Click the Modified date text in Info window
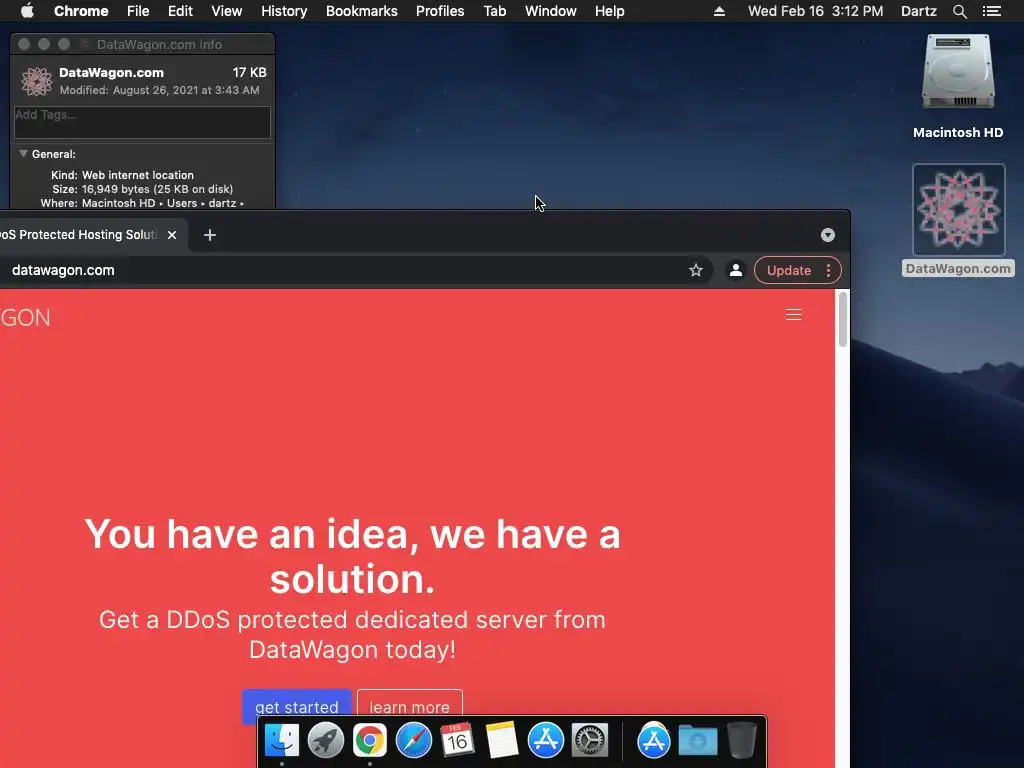The width and height of the screenshot is (1024, 768). [159, 90]
